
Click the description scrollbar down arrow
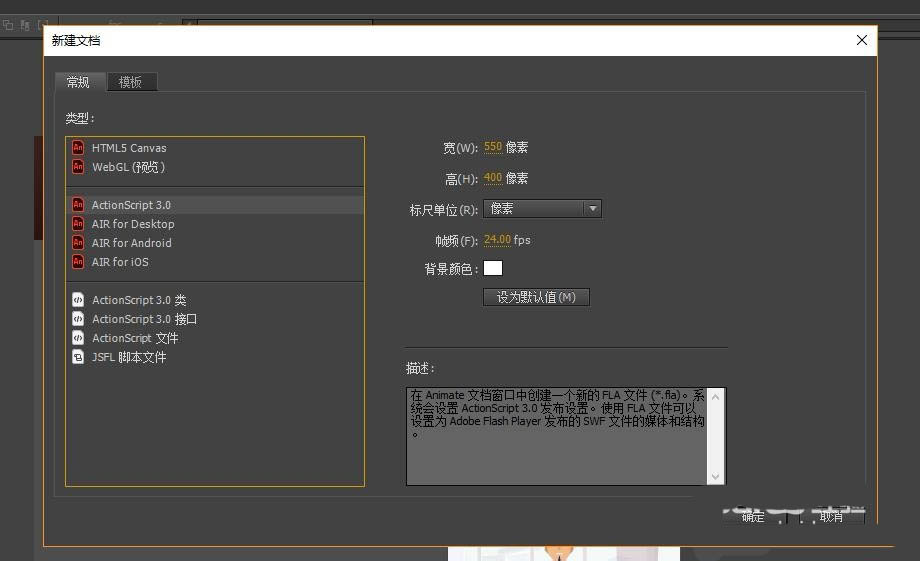click(x=715, y=476)
